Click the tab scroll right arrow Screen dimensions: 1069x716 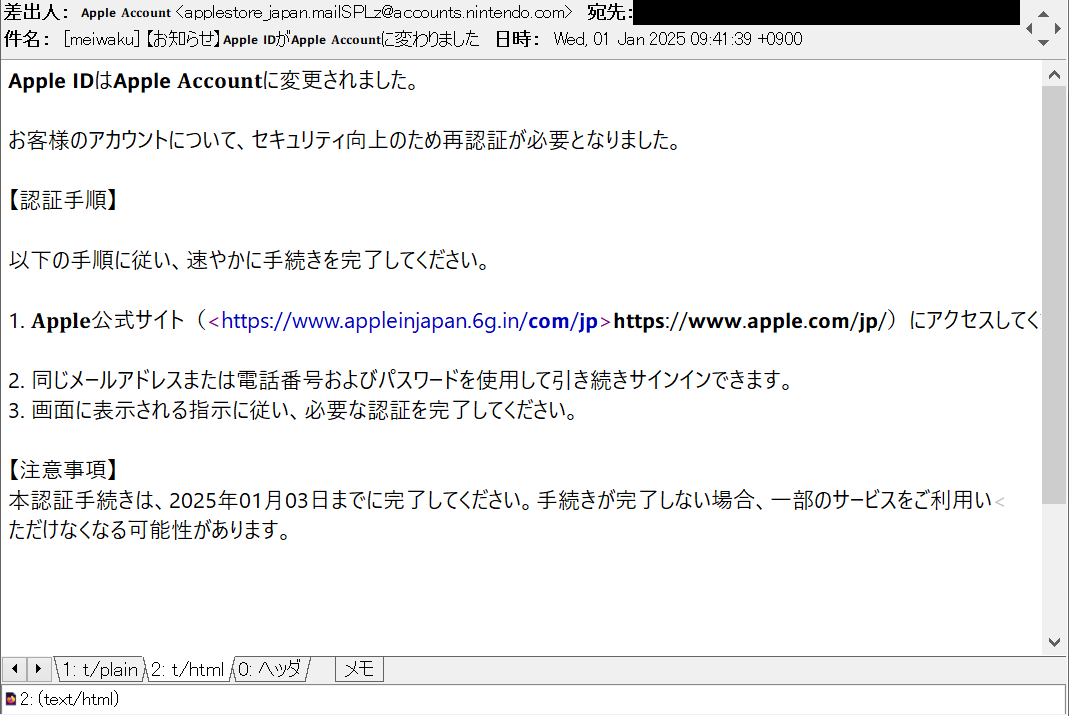(38, 670)
